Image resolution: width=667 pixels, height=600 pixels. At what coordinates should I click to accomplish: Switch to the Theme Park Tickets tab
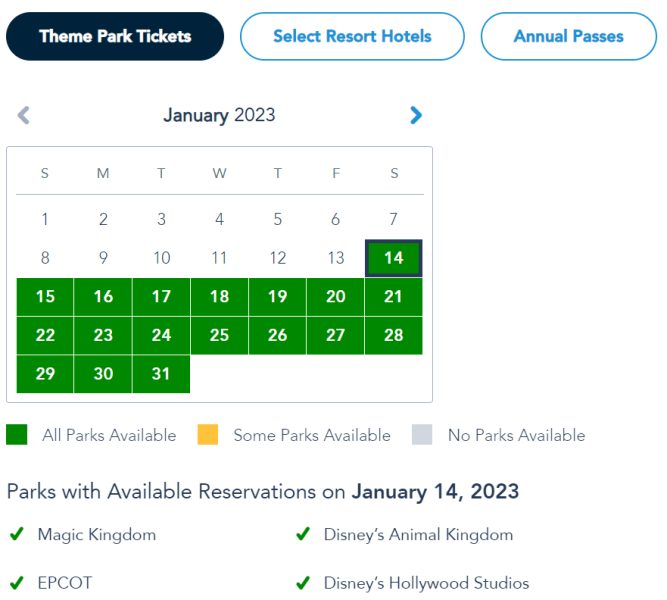115,37
